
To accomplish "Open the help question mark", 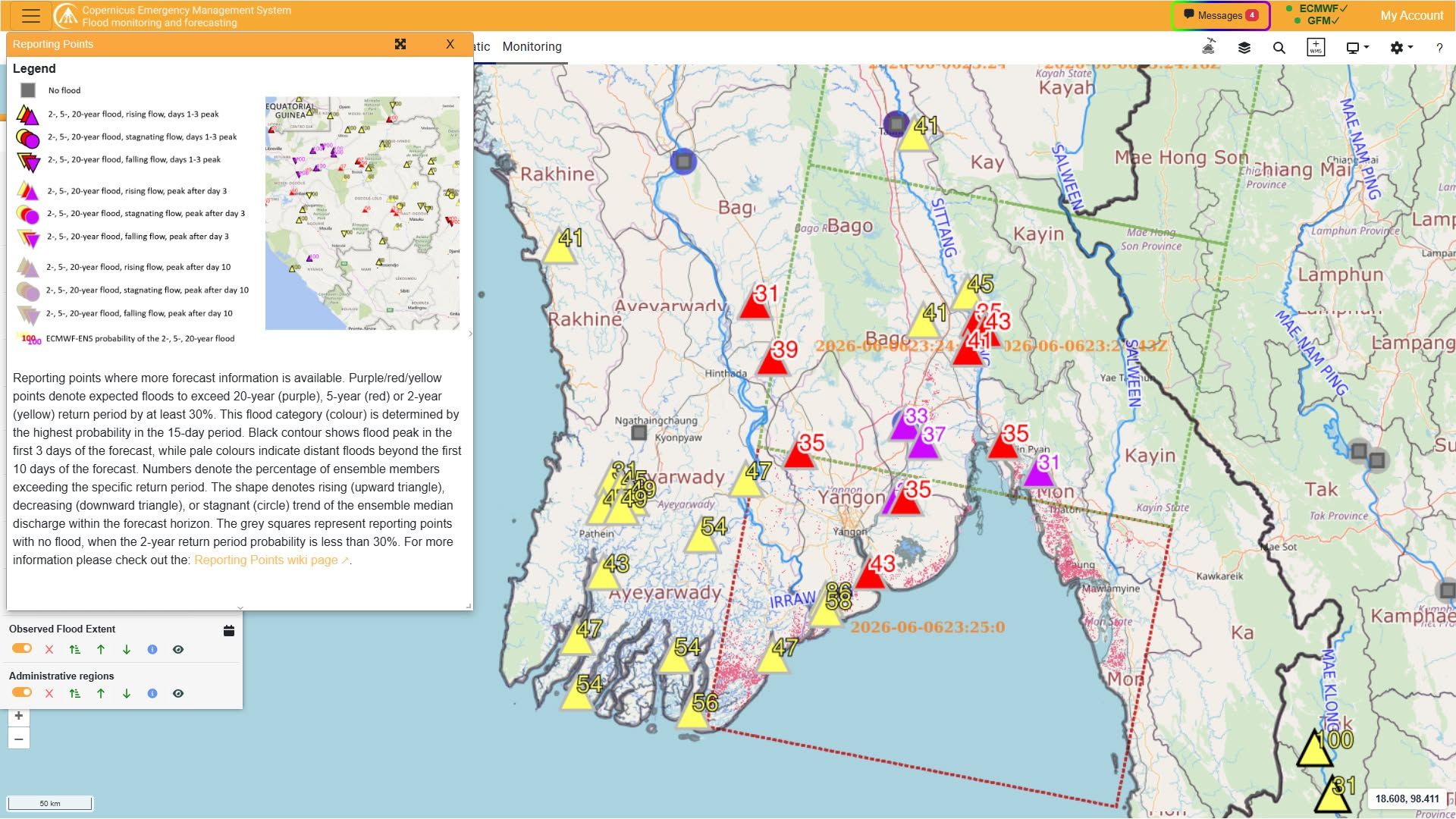I will click(x=1439, y=48).
